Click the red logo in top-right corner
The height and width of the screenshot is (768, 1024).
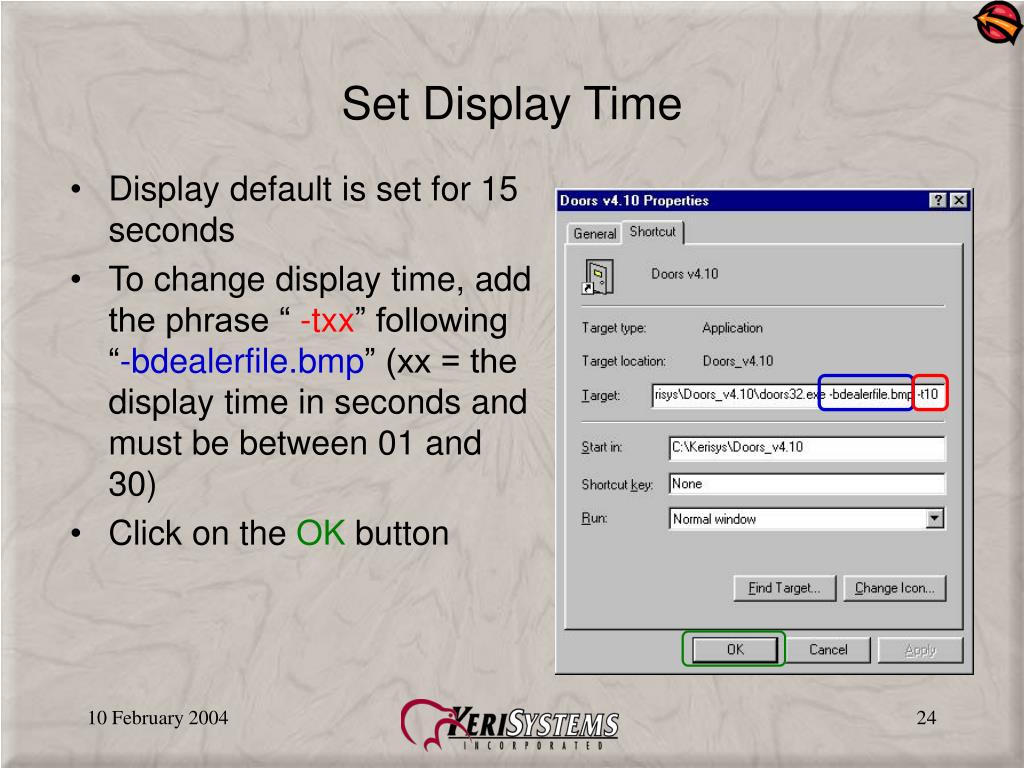pyautogui.click(x=997, y=23)
